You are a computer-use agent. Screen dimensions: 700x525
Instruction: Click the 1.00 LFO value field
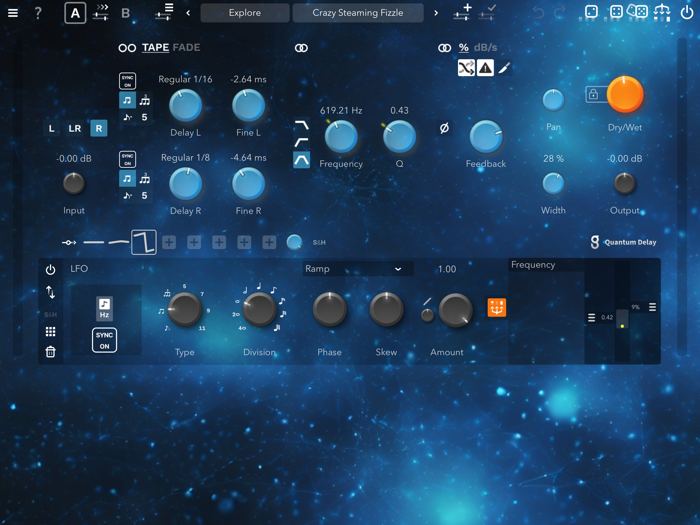447,269
